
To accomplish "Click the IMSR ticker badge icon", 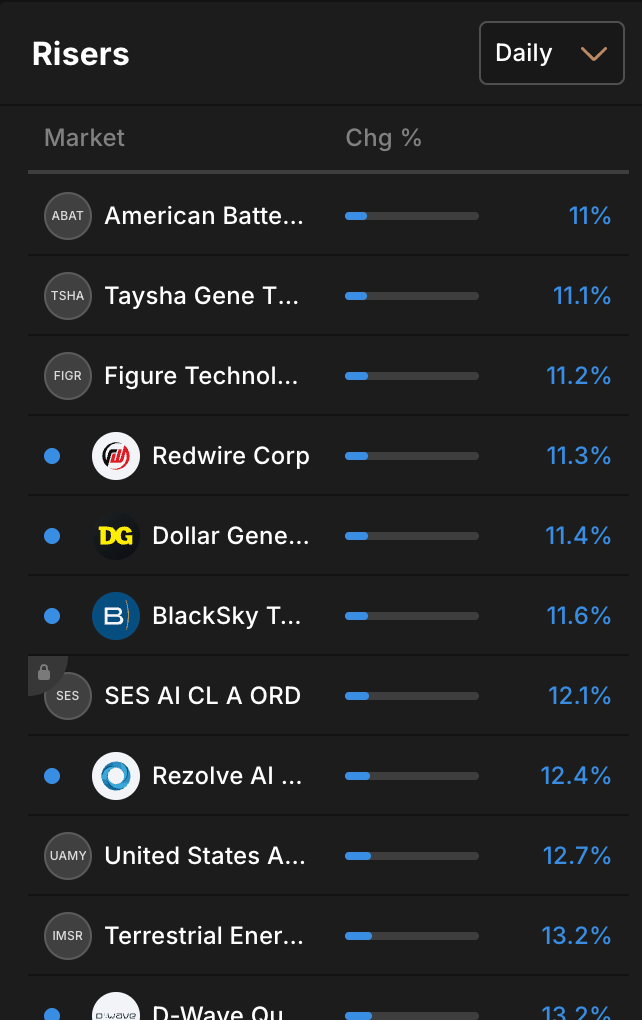I will pos(68,936).
